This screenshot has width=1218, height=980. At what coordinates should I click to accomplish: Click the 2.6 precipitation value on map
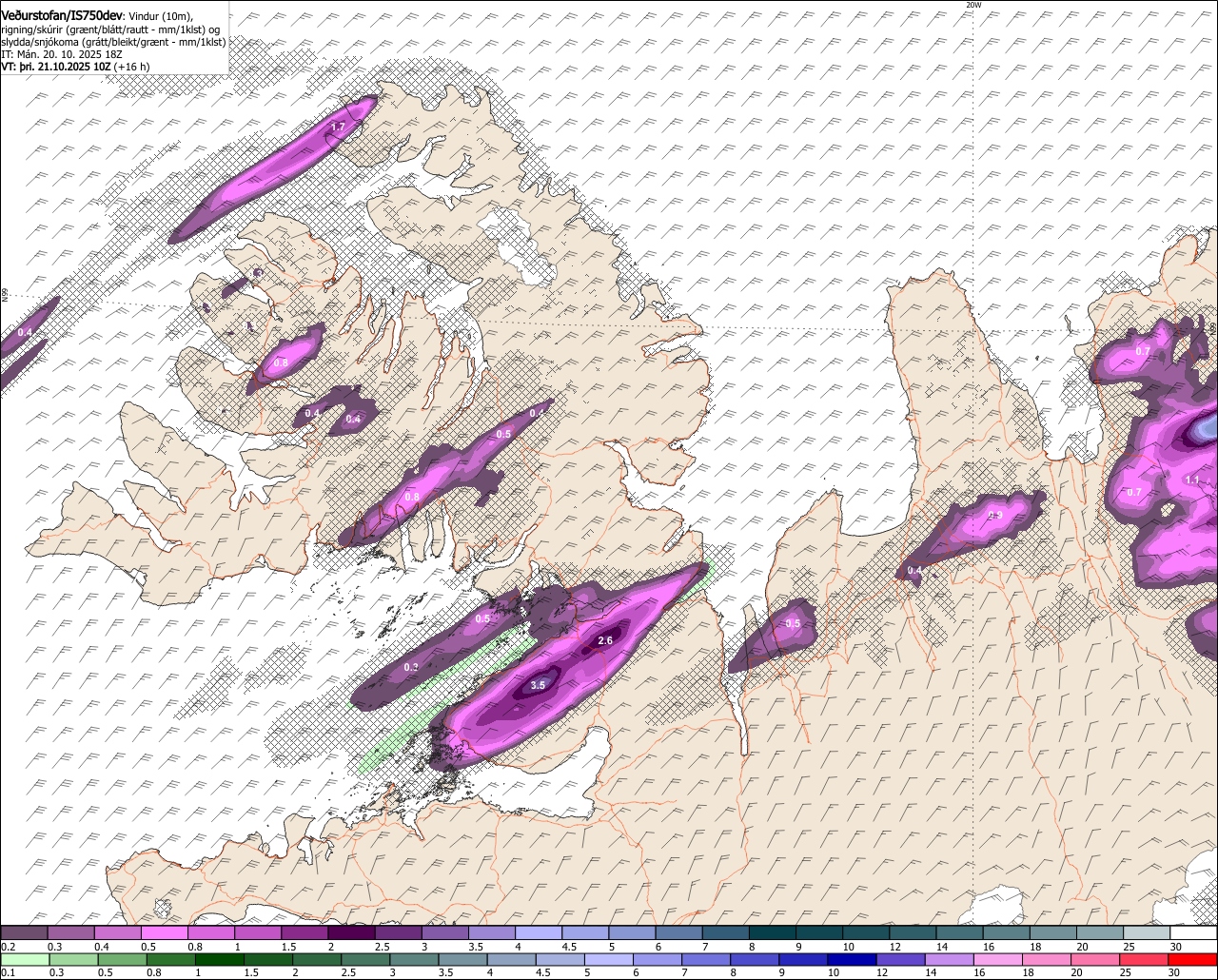click(605, 640)
